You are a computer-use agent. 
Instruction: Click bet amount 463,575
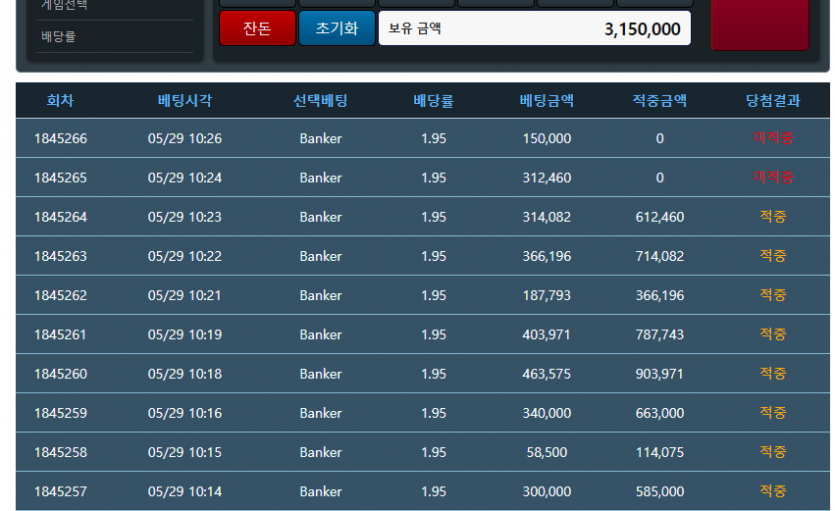(547, 374)
